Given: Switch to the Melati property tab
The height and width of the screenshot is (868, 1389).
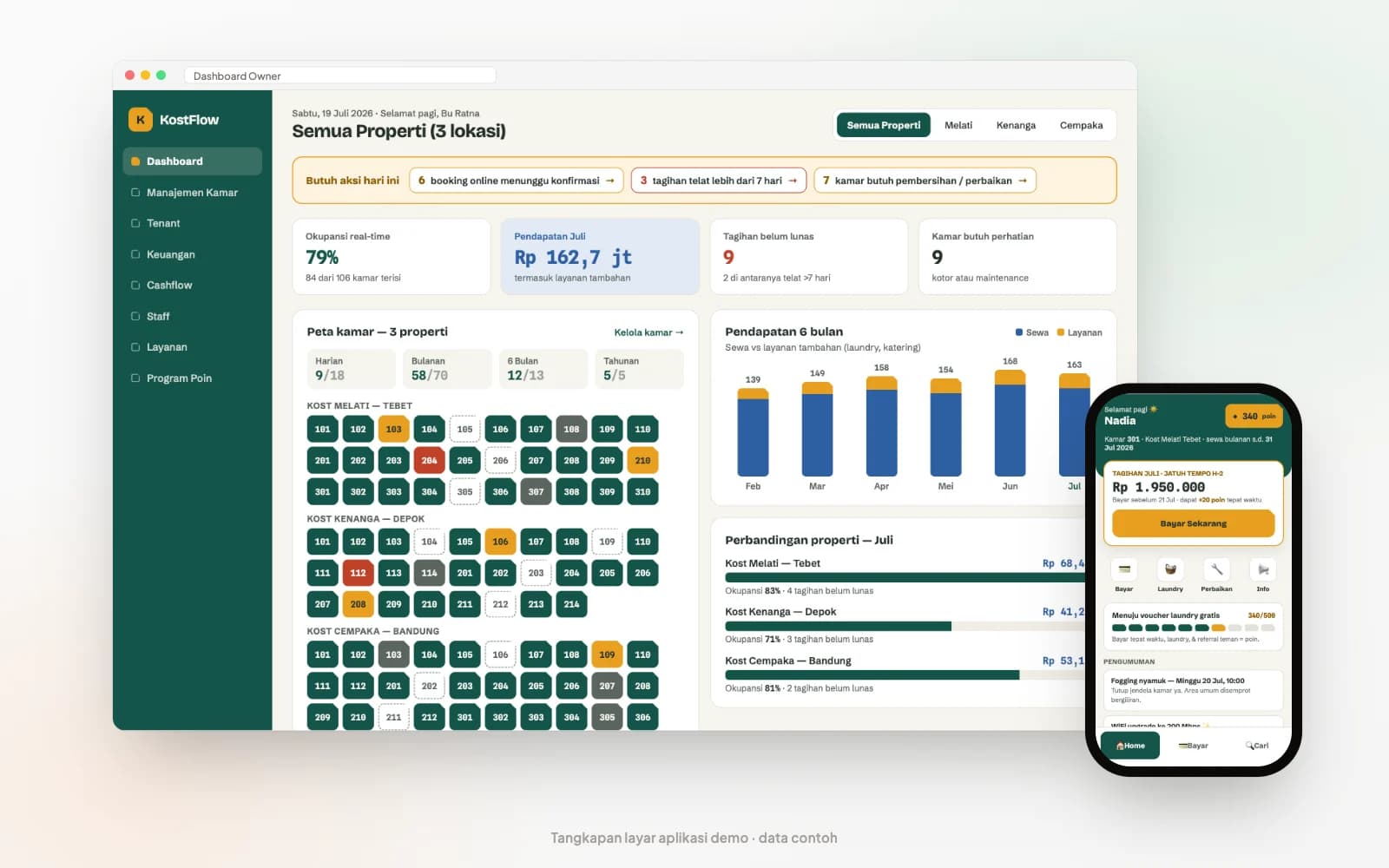Looking at the screenshot, I should click(958, 125).
